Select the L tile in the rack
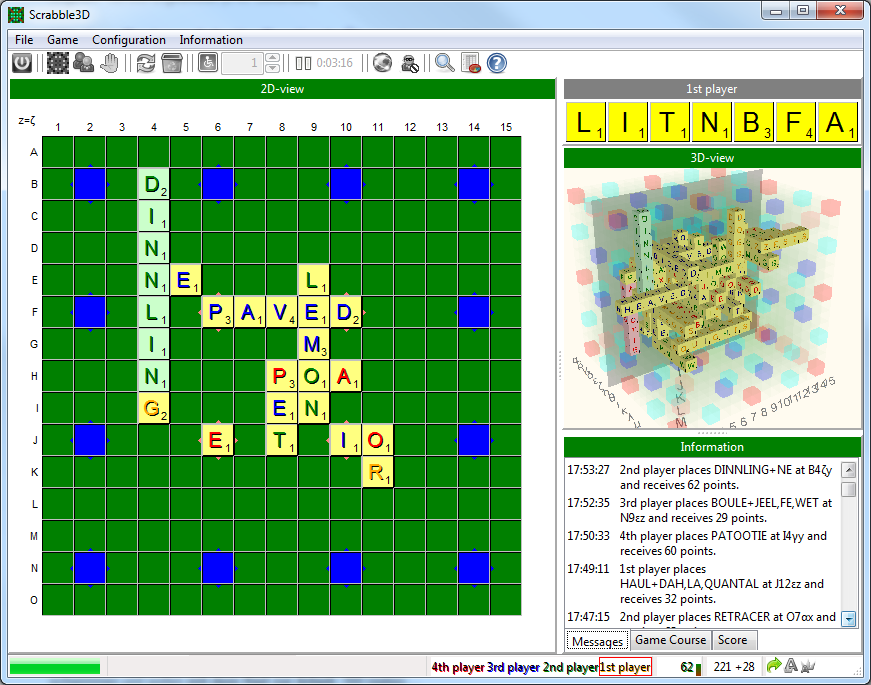 (x=585, y=122)
